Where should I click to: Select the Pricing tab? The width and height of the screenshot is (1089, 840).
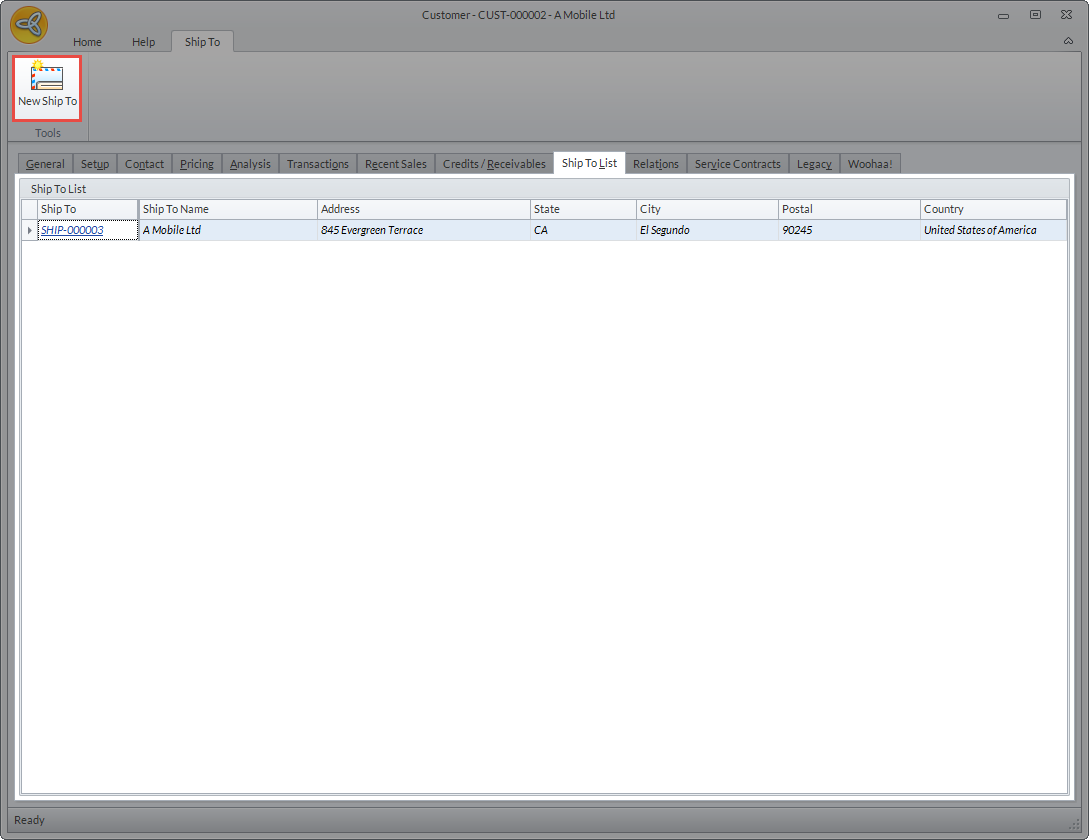point(197,164)
